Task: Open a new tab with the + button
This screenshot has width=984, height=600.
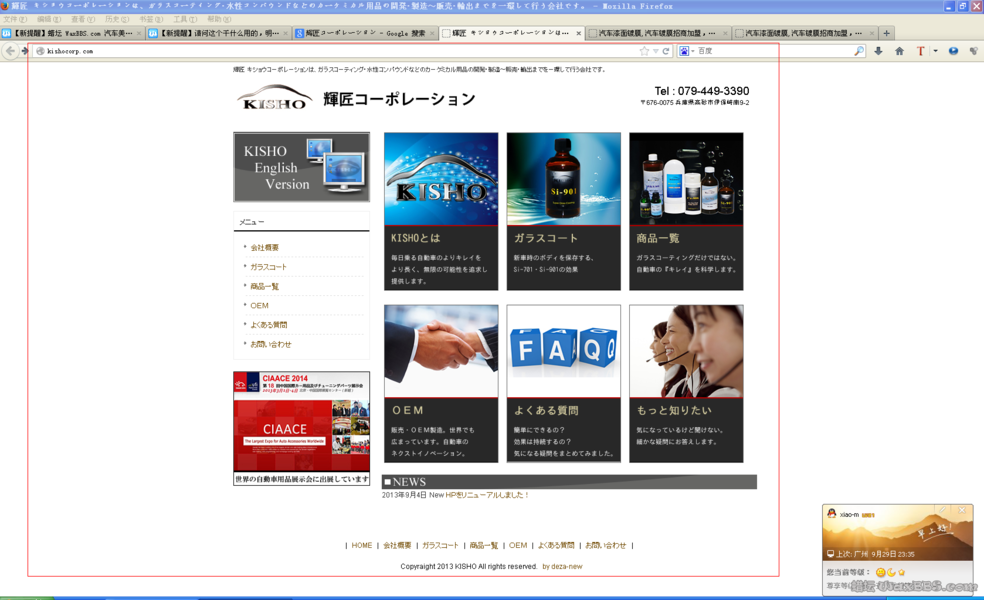Action: click(887, 33)
